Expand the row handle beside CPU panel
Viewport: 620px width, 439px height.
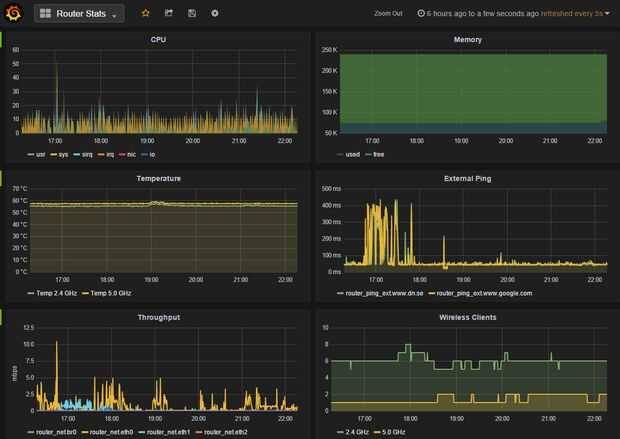click(1, 40)
